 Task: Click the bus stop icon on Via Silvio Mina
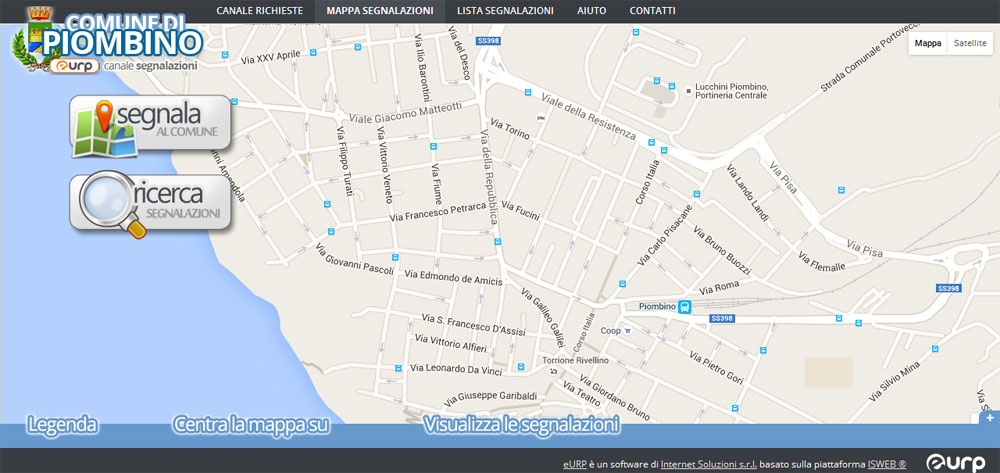pos(935,349)
